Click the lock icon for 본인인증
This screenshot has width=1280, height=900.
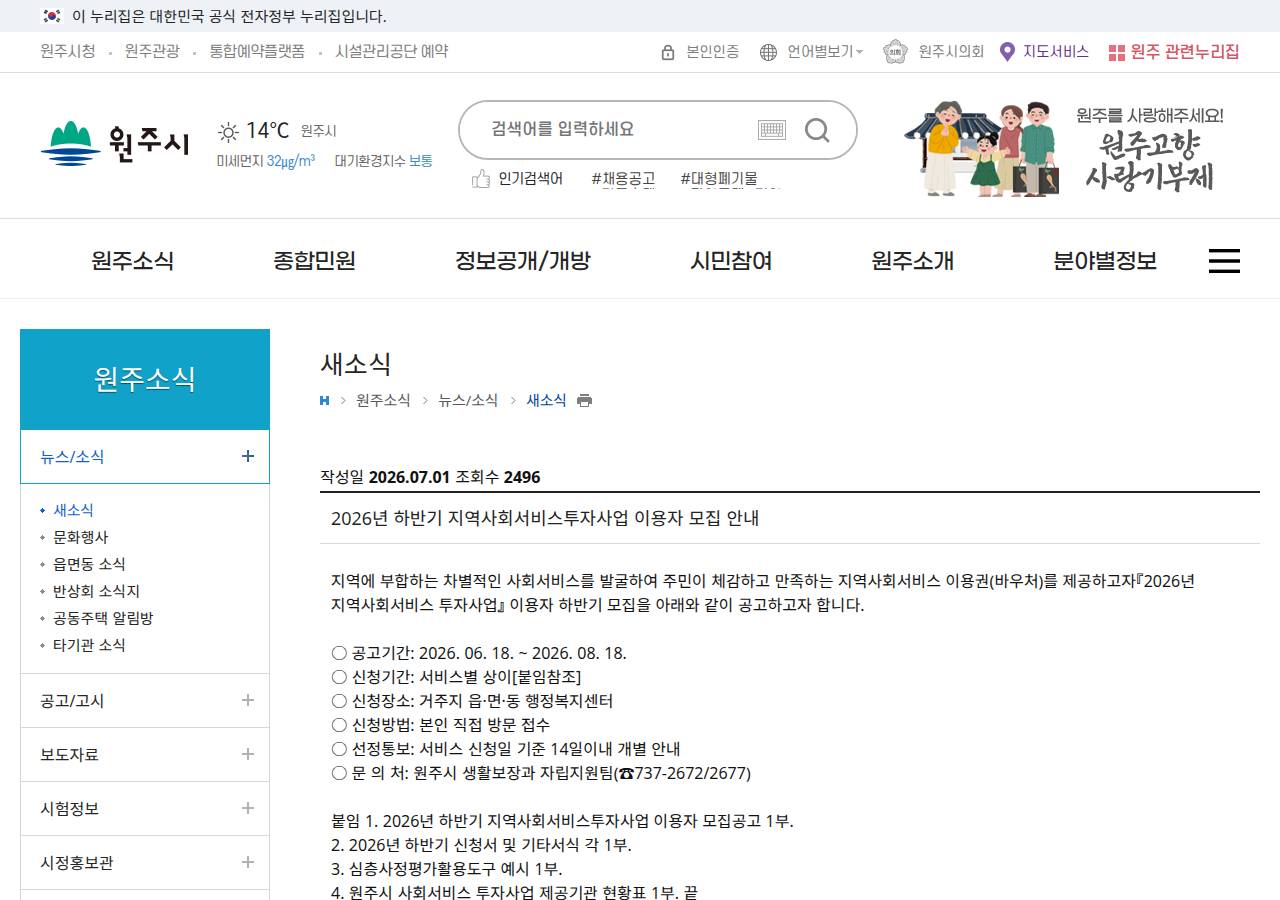click(668, 52)
